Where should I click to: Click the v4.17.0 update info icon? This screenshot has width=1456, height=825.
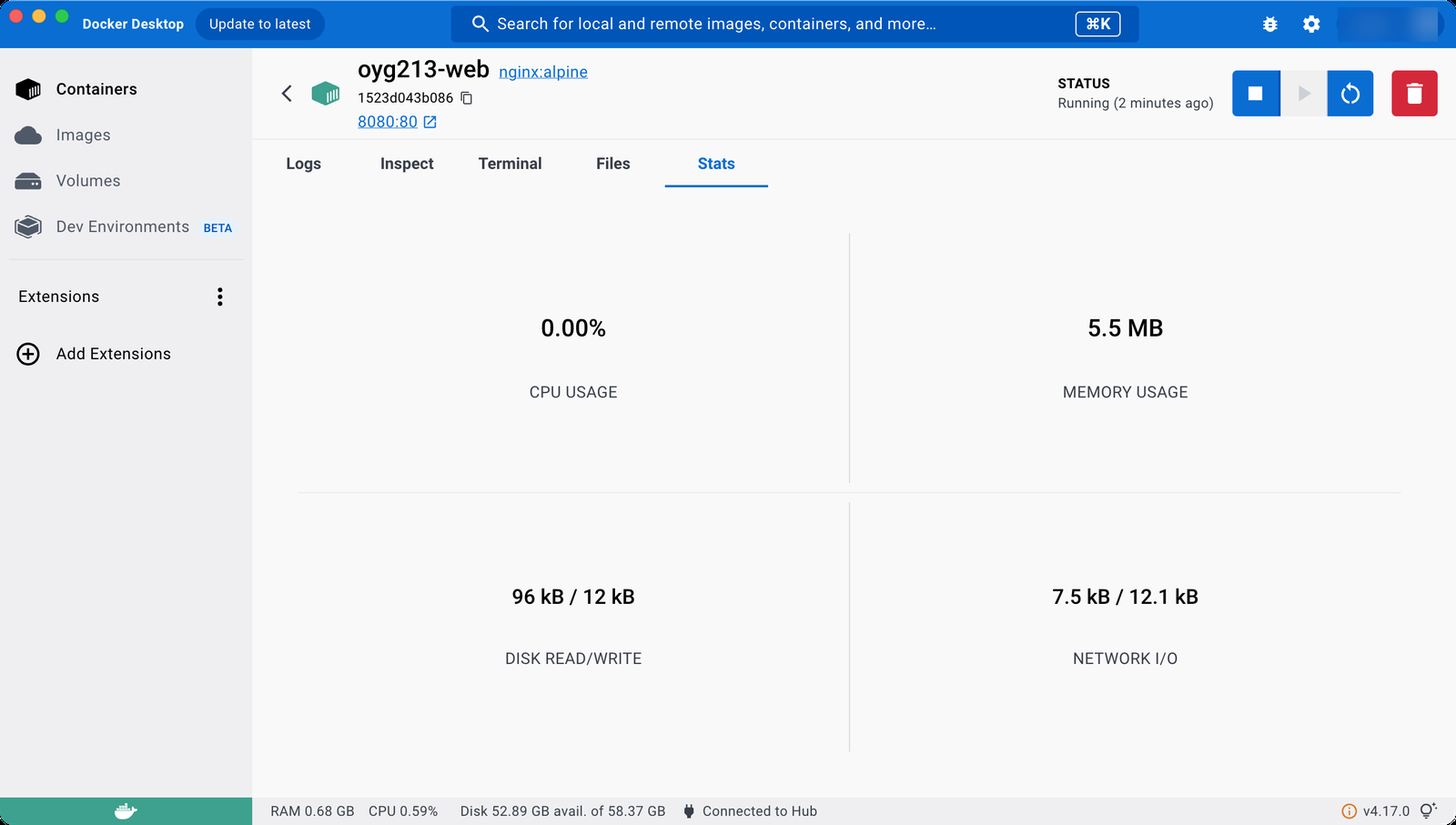pos(1349,811)
